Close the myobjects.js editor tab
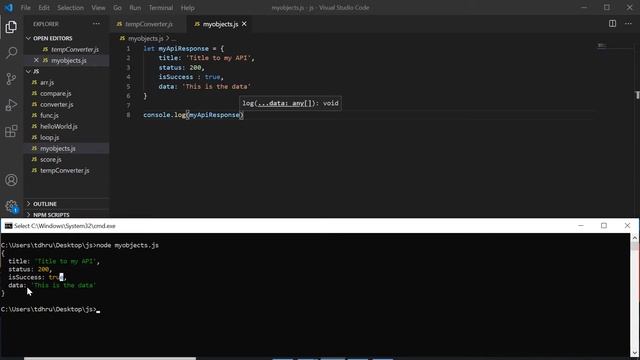 click(x=244, y=24)
